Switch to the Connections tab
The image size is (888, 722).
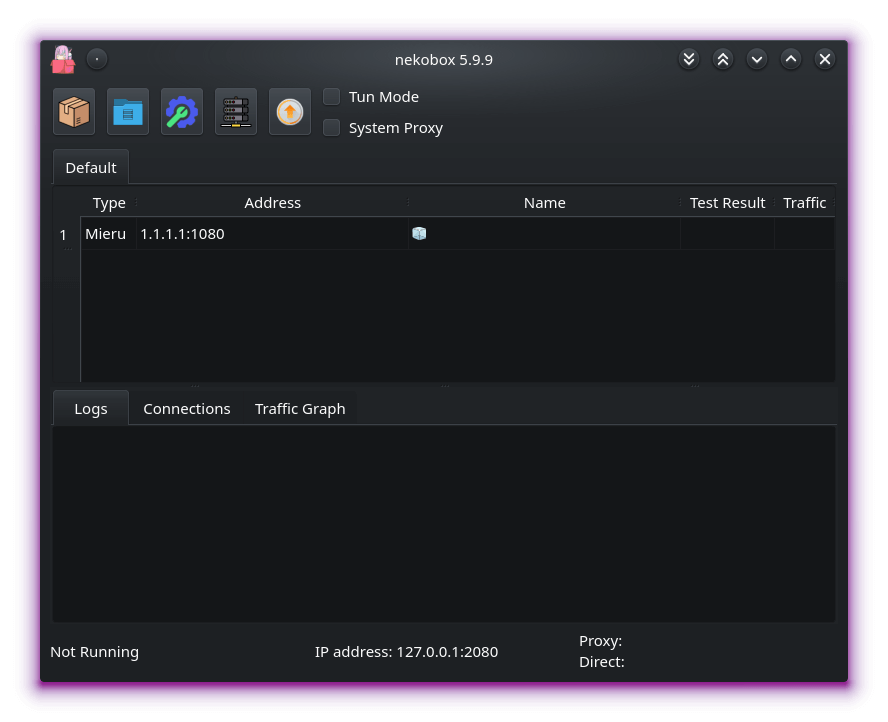click(x=186, y=409)
